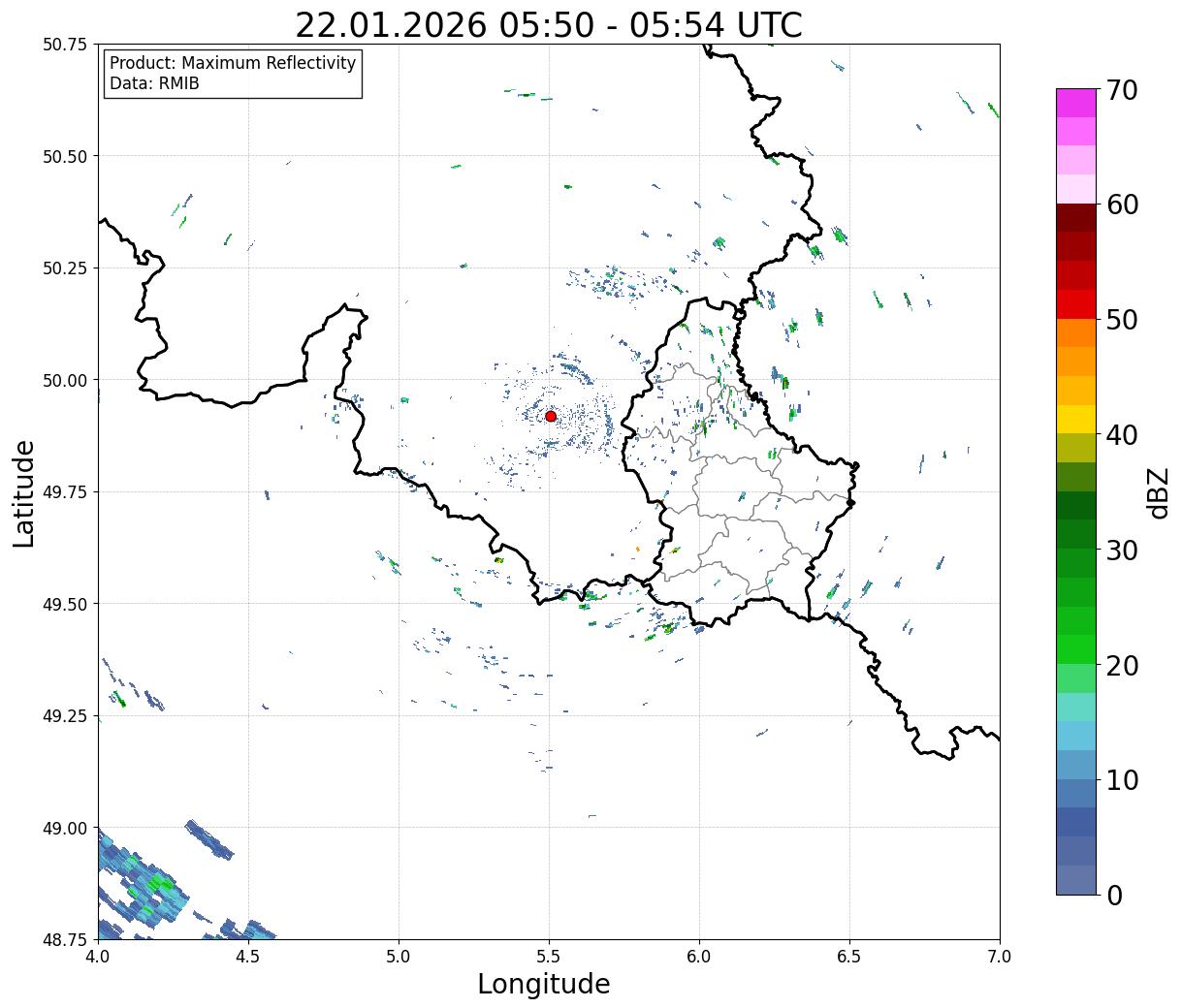Click the magenta top colorbar segment
Viewport: 1182px width, 1008px height.
1076,103
